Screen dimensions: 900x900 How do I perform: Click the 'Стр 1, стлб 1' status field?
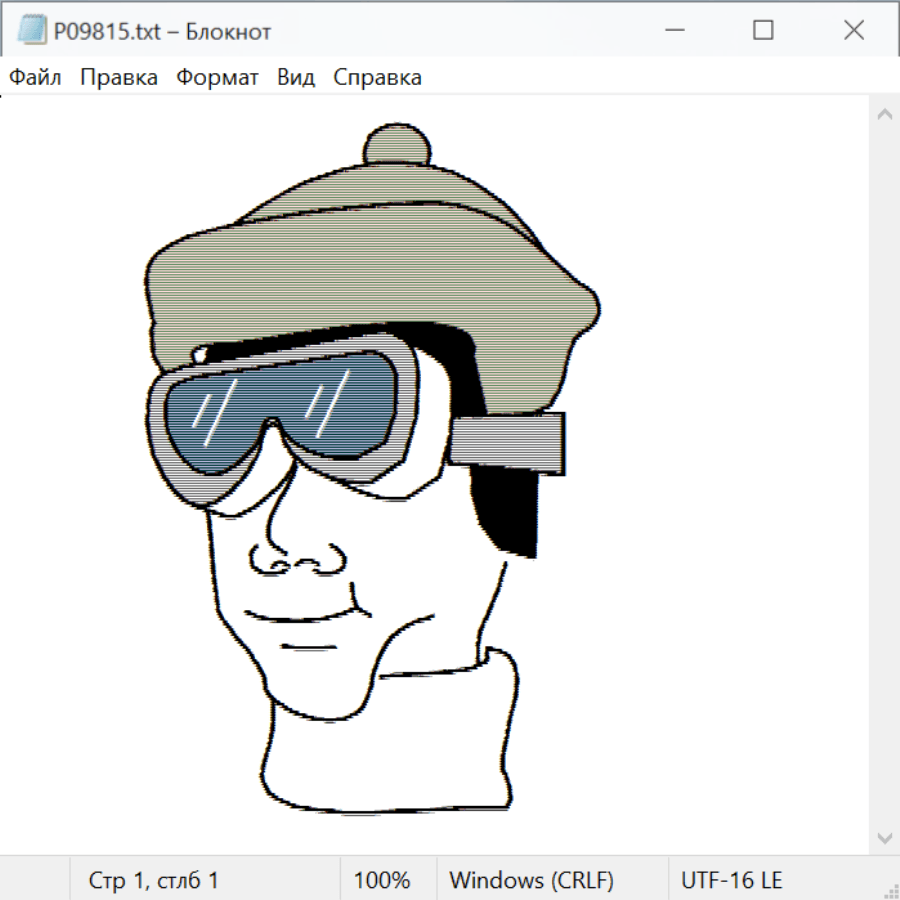(x=154, y=880)
